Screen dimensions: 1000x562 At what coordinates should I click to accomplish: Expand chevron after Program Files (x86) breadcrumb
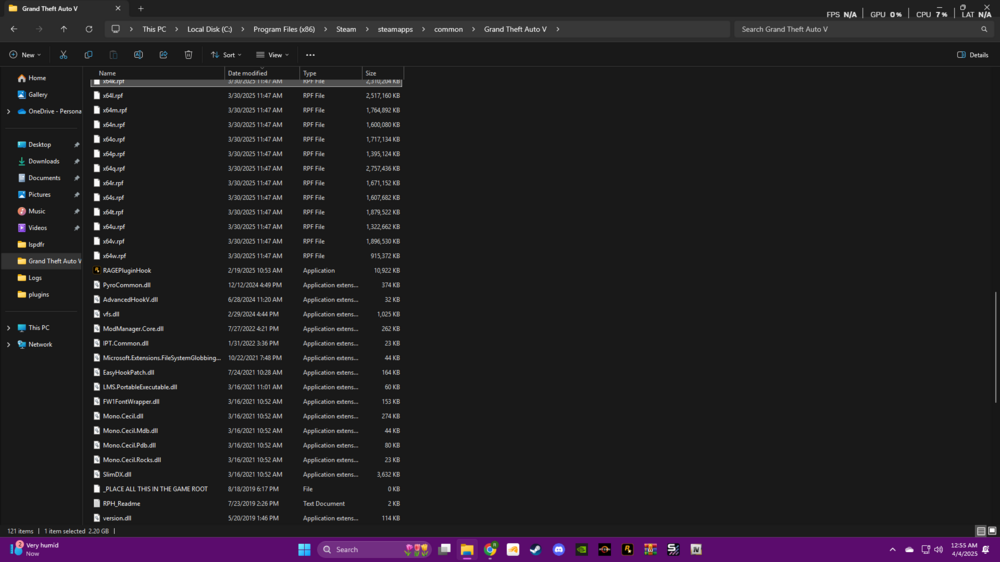(x=325, y=29)
